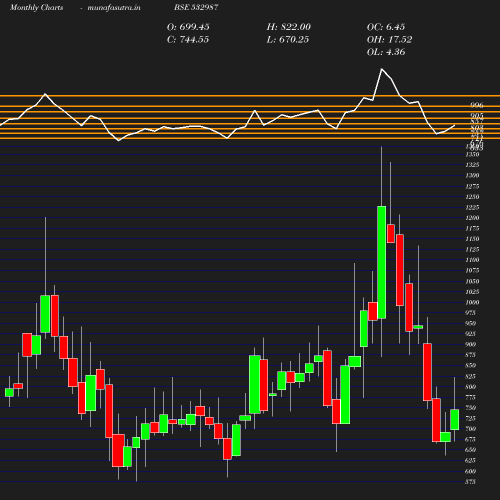Screen dimensions: 500x500
Task: Click the 1225 price axis label
Action: (472, 207)
